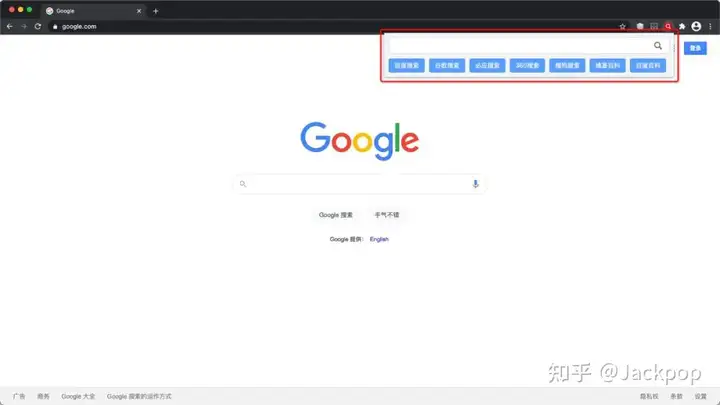Start voice search with the microphone icon

(x=475, y=184)
